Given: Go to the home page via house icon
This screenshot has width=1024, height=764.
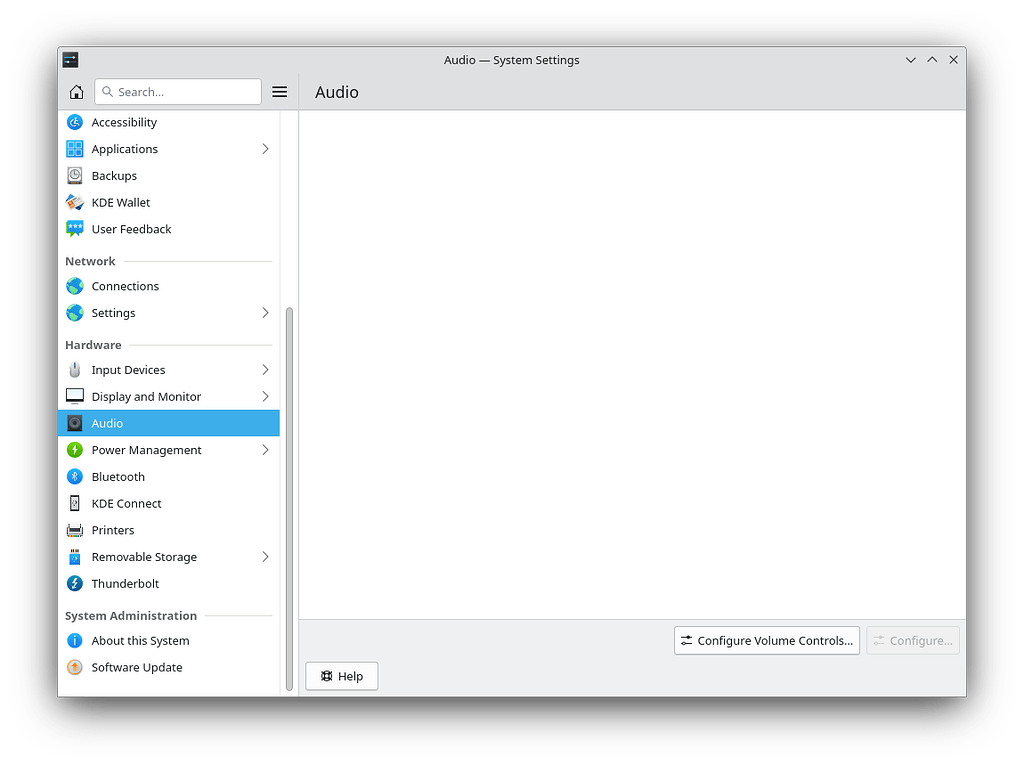Looking at the screenshot, I should pos(76,91).
